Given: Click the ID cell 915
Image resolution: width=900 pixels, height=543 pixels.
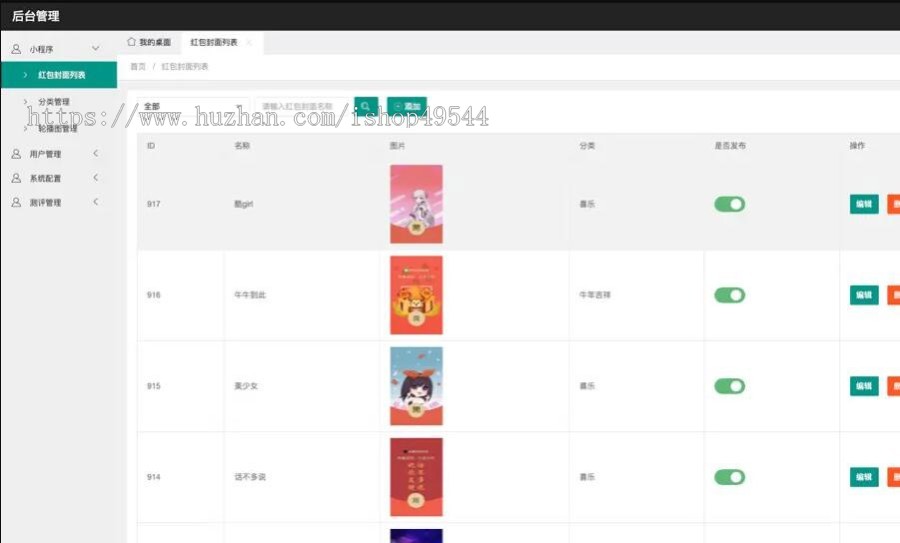Looking at the screenshot, I should point(153,386).
